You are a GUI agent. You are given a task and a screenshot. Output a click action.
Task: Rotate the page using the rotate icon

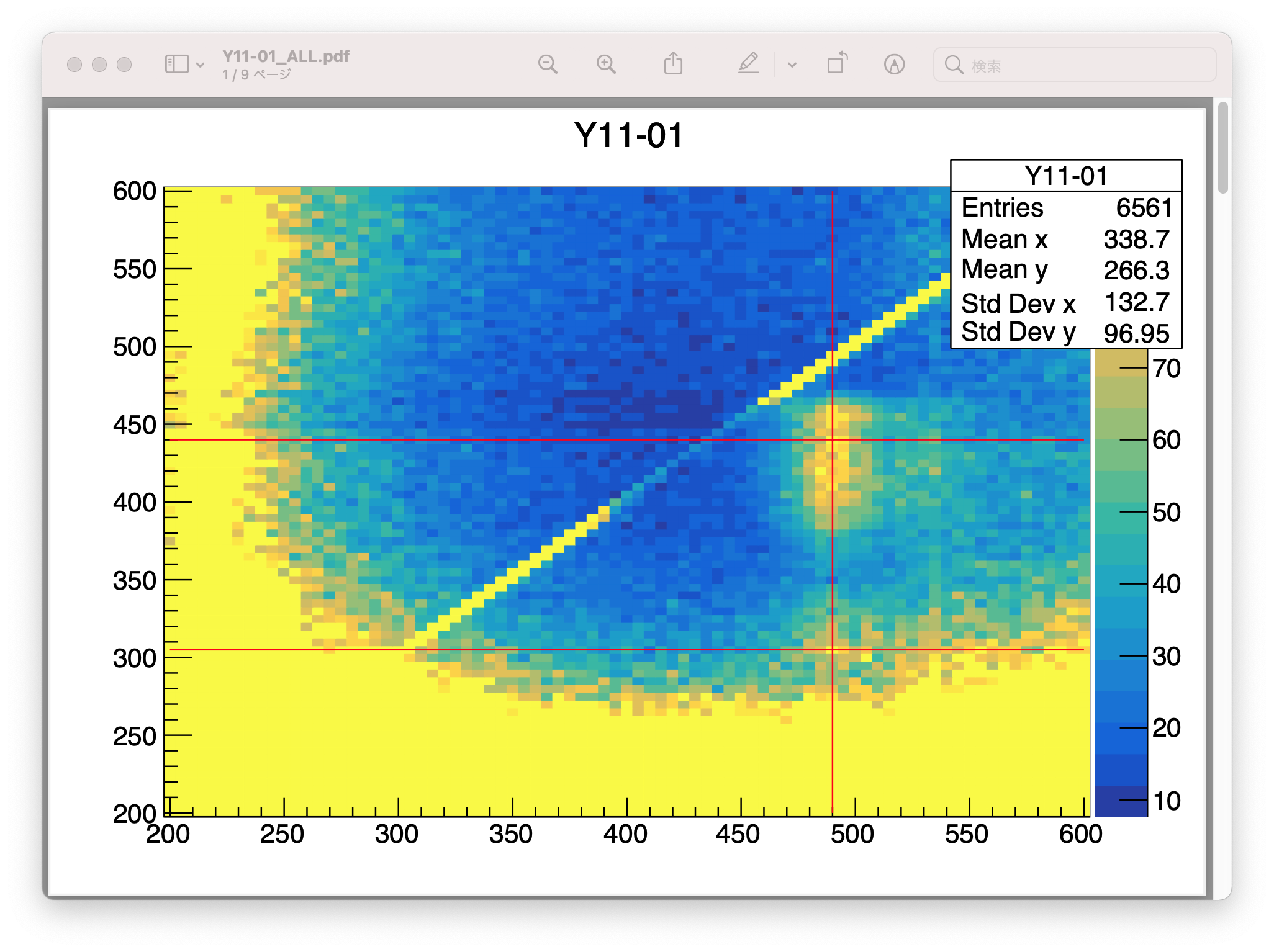click(838, 63)
